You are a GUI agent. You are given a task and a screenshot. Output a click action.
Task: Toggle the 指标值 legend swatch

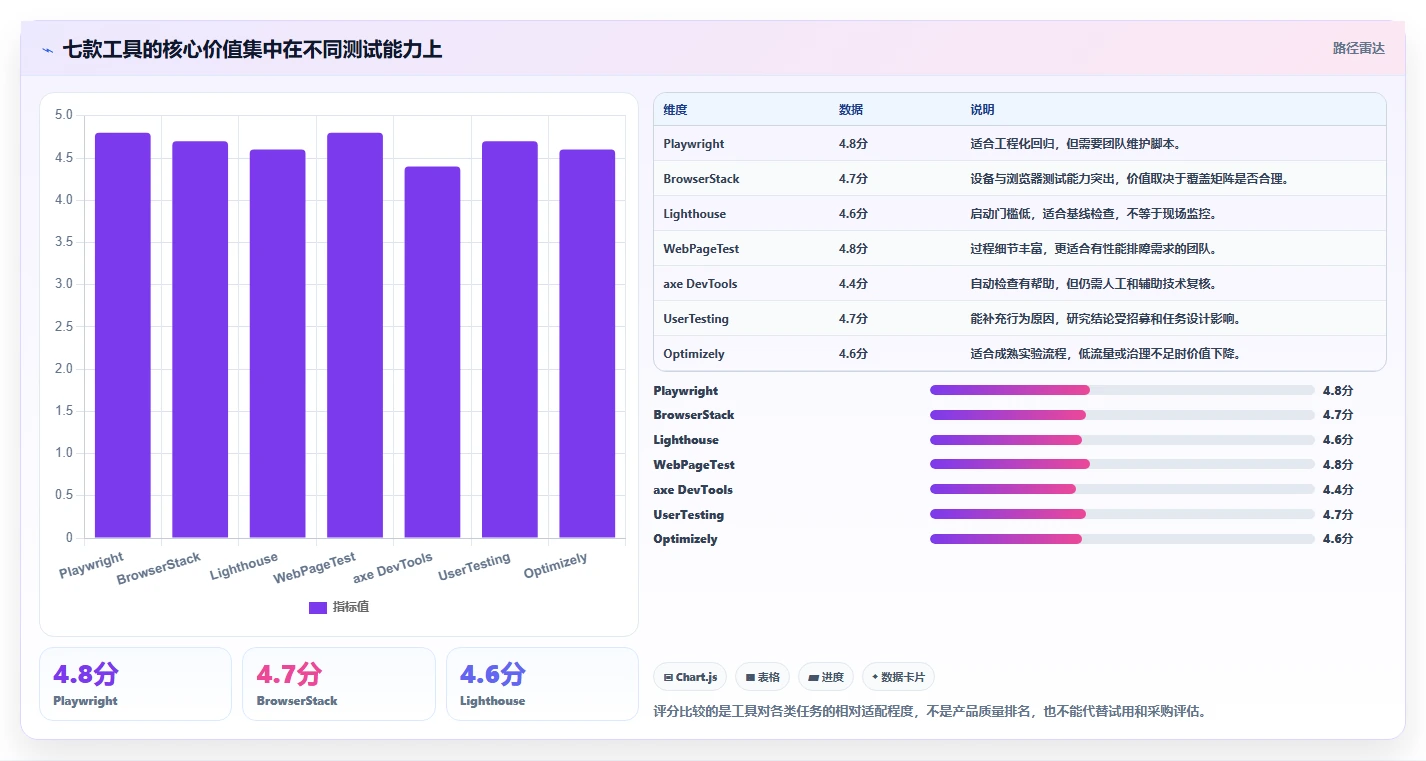point(318,607)
